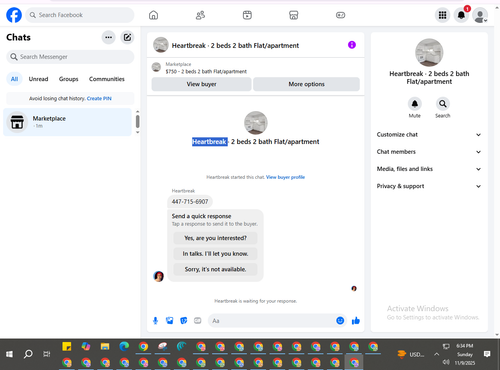Expand the Media, files and links section
This screenshot has width=500, height=370.
tap(429, 169)
